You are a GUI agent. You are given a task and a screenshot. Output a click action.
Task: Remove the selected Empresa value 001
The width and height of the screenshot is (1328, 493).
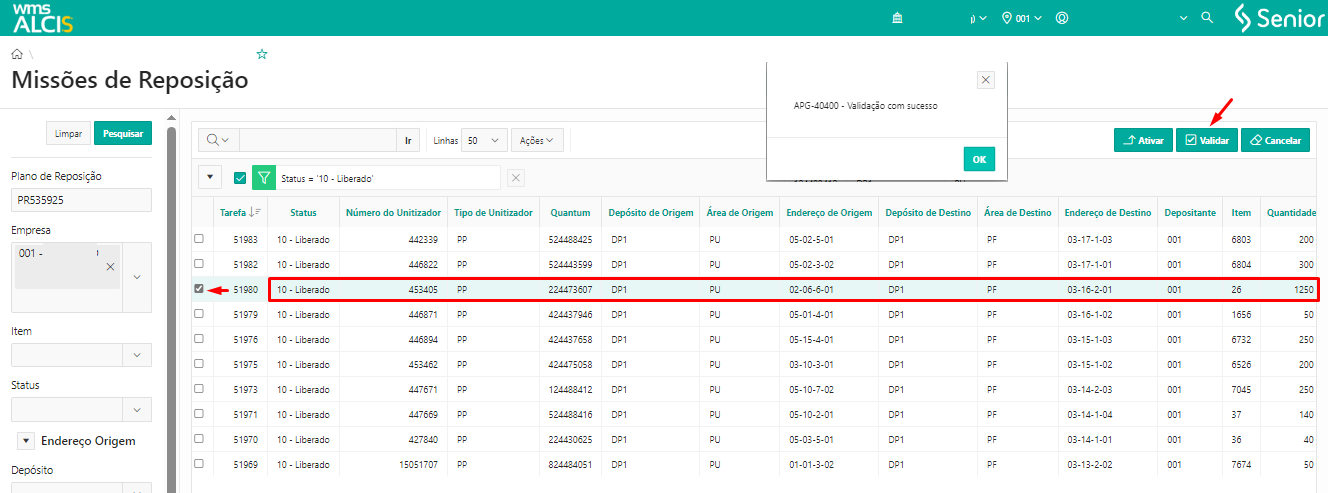pos(110,266)
